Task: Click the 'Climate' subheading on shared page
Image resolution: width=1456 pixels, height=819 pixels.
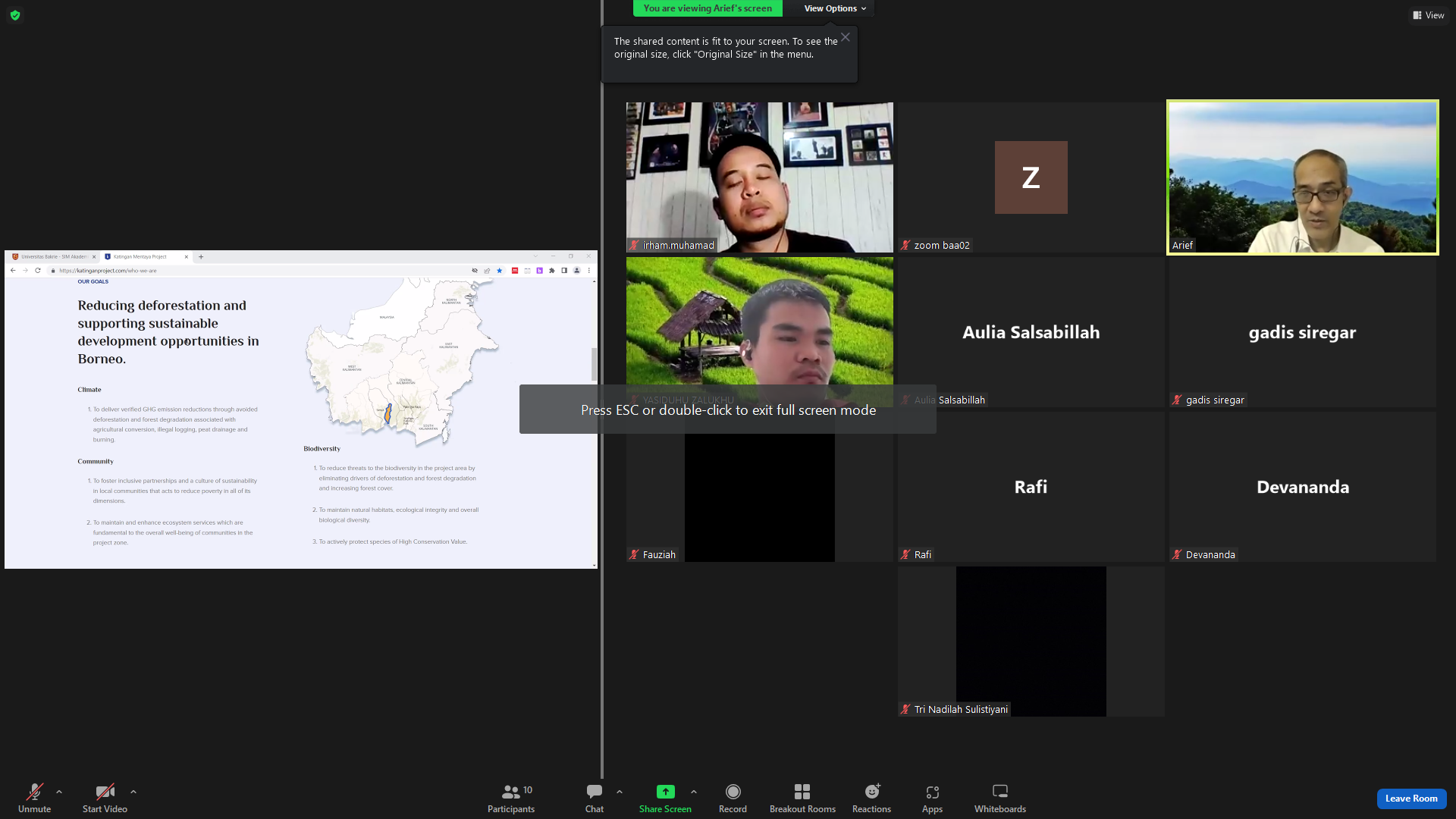Action: [x=89, y=390]
